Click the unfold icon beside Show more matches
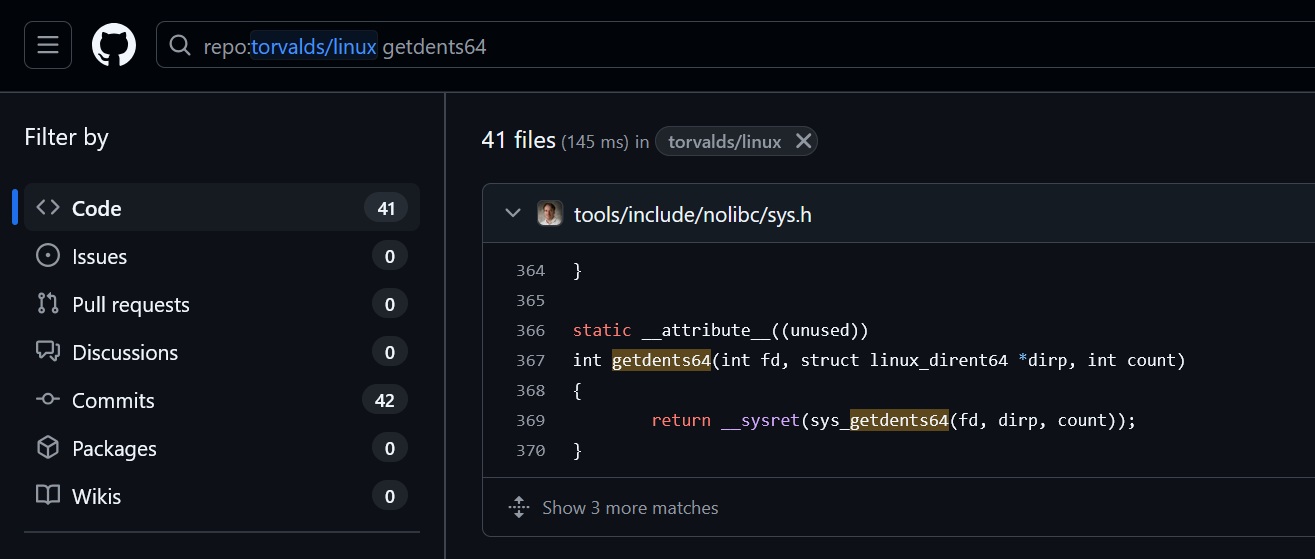The height and width of the screenshot is (559, 1315). pyautogui.click(x=519, y=507)
